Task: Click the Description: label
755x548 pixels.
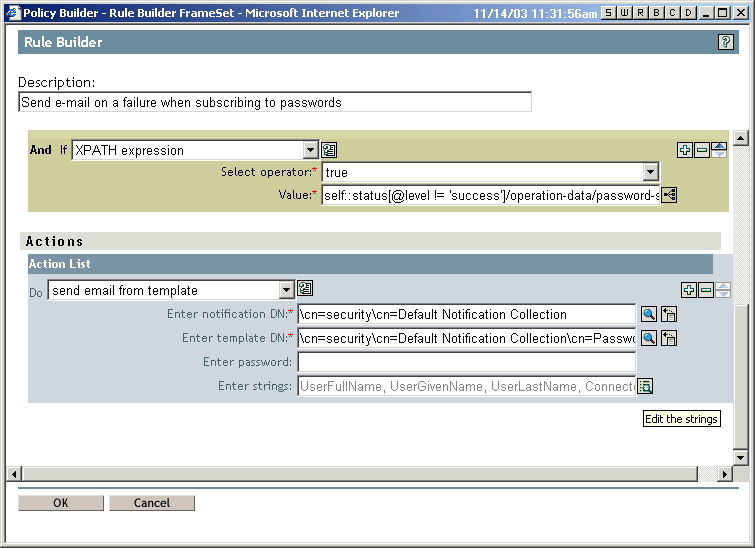Action: 56,82
